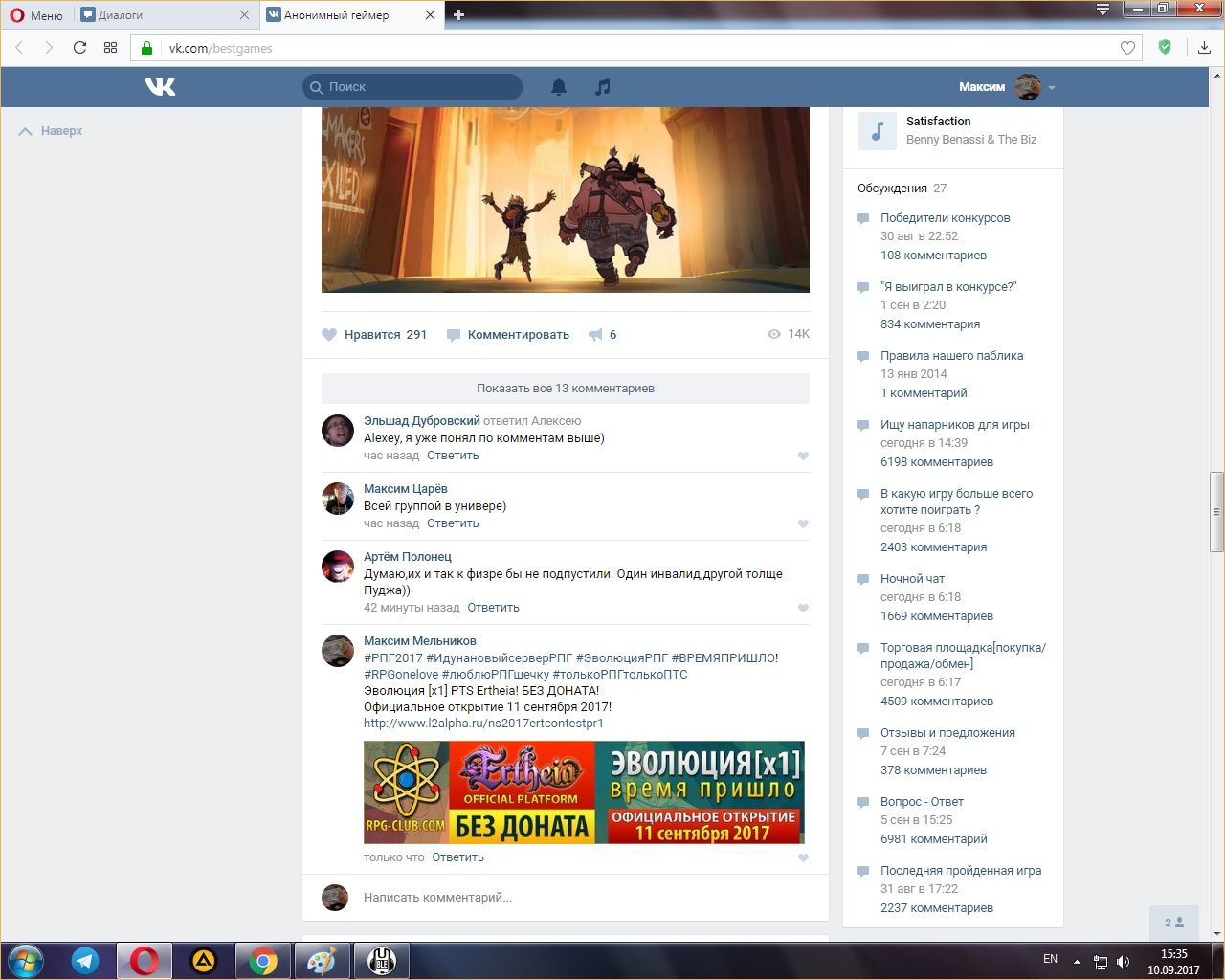Click Показать все 13 комментариев

tap(566, 389)
